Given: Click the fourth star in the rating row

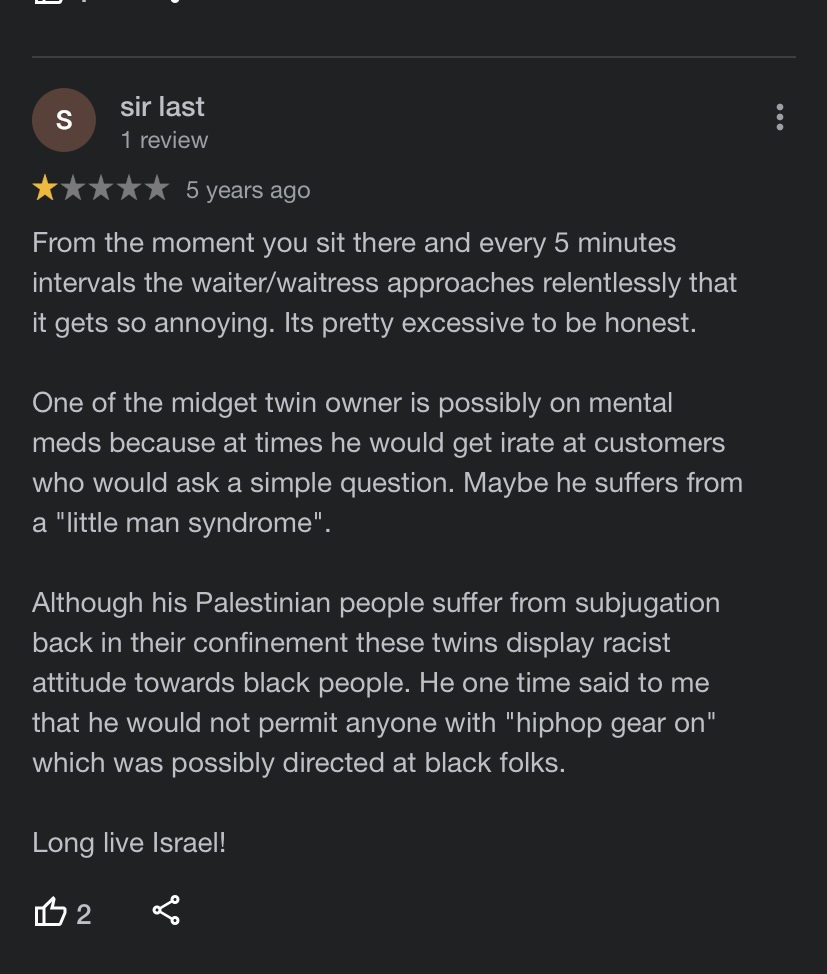Looking at the screenshot, I should [x=129, y=189].
